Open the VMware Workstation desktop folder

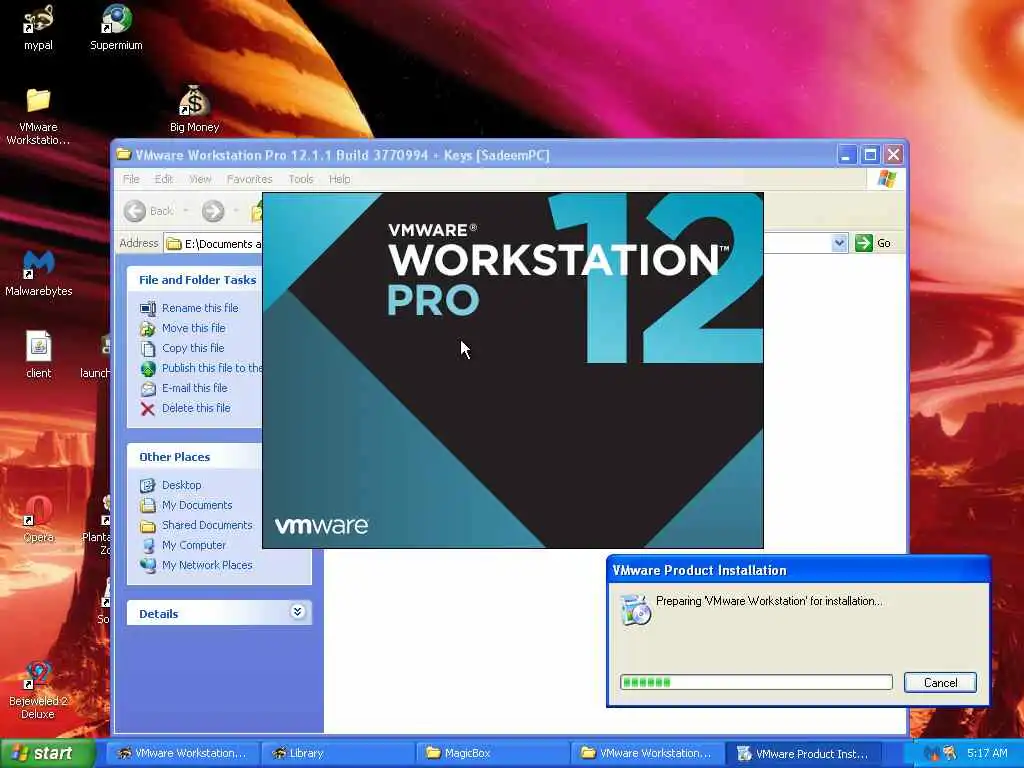(38, 116)
